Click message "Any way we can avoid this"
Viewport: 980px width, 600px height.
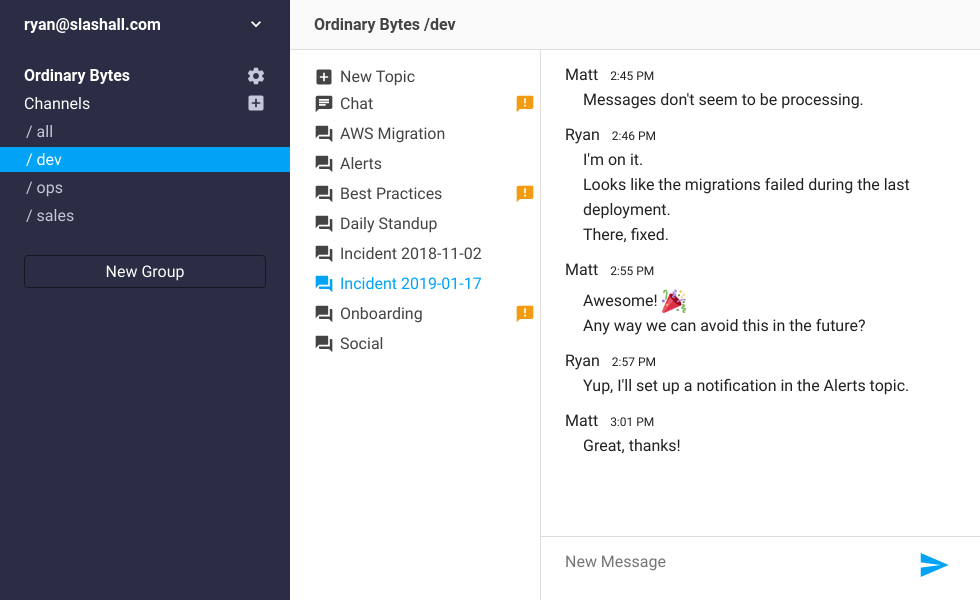pyautogui.click(x=724, y=326)
